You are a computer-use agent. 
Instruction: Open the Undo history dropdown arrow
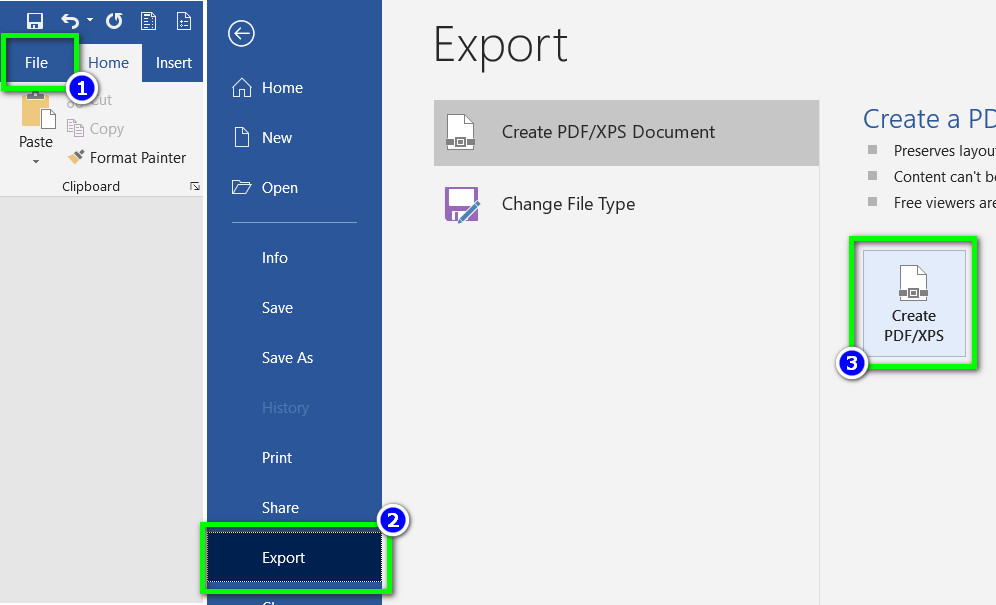[90, 20]
